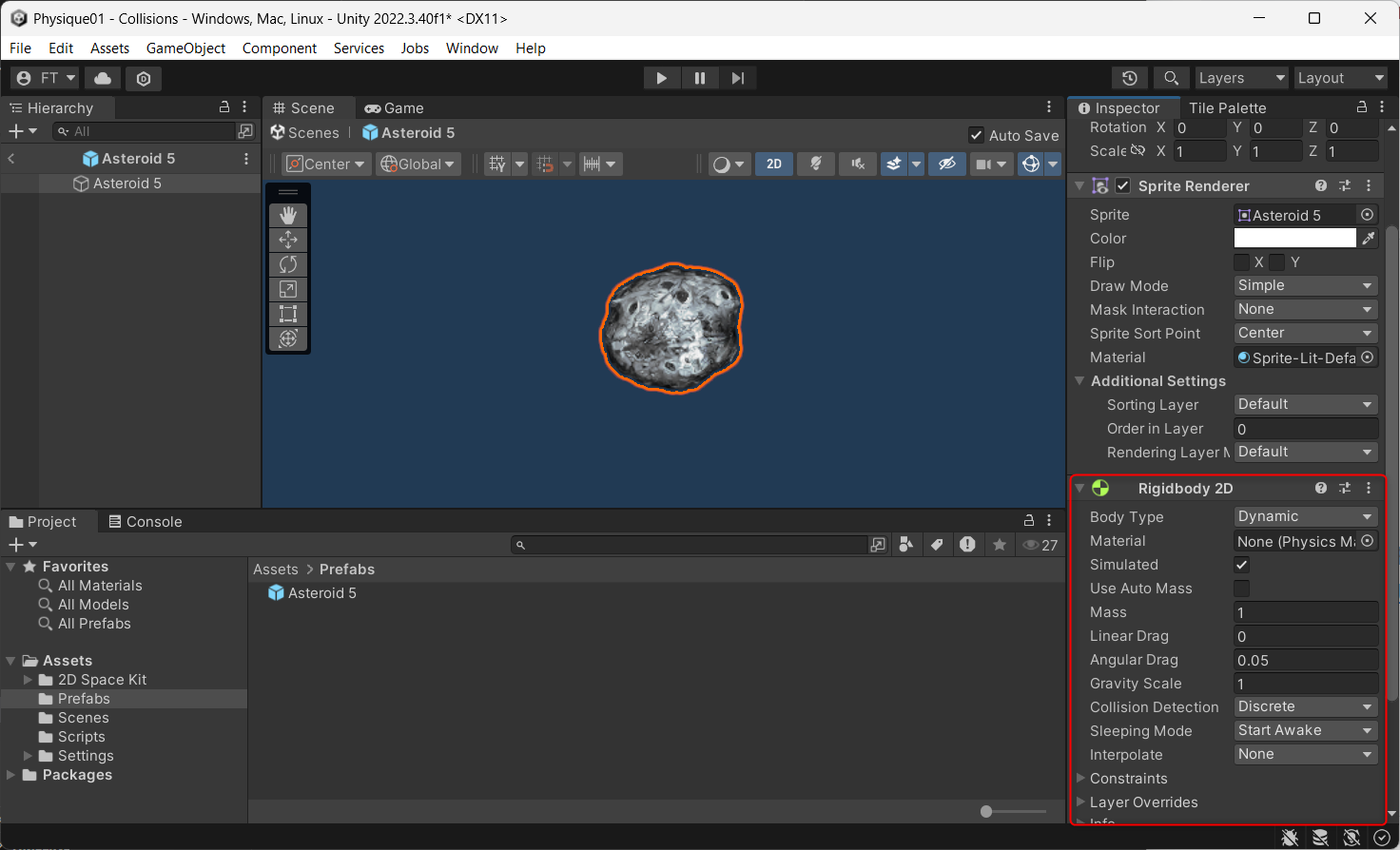1400x850 pixels.
Task: Switch to the Console tab
Action: [145, 522]
